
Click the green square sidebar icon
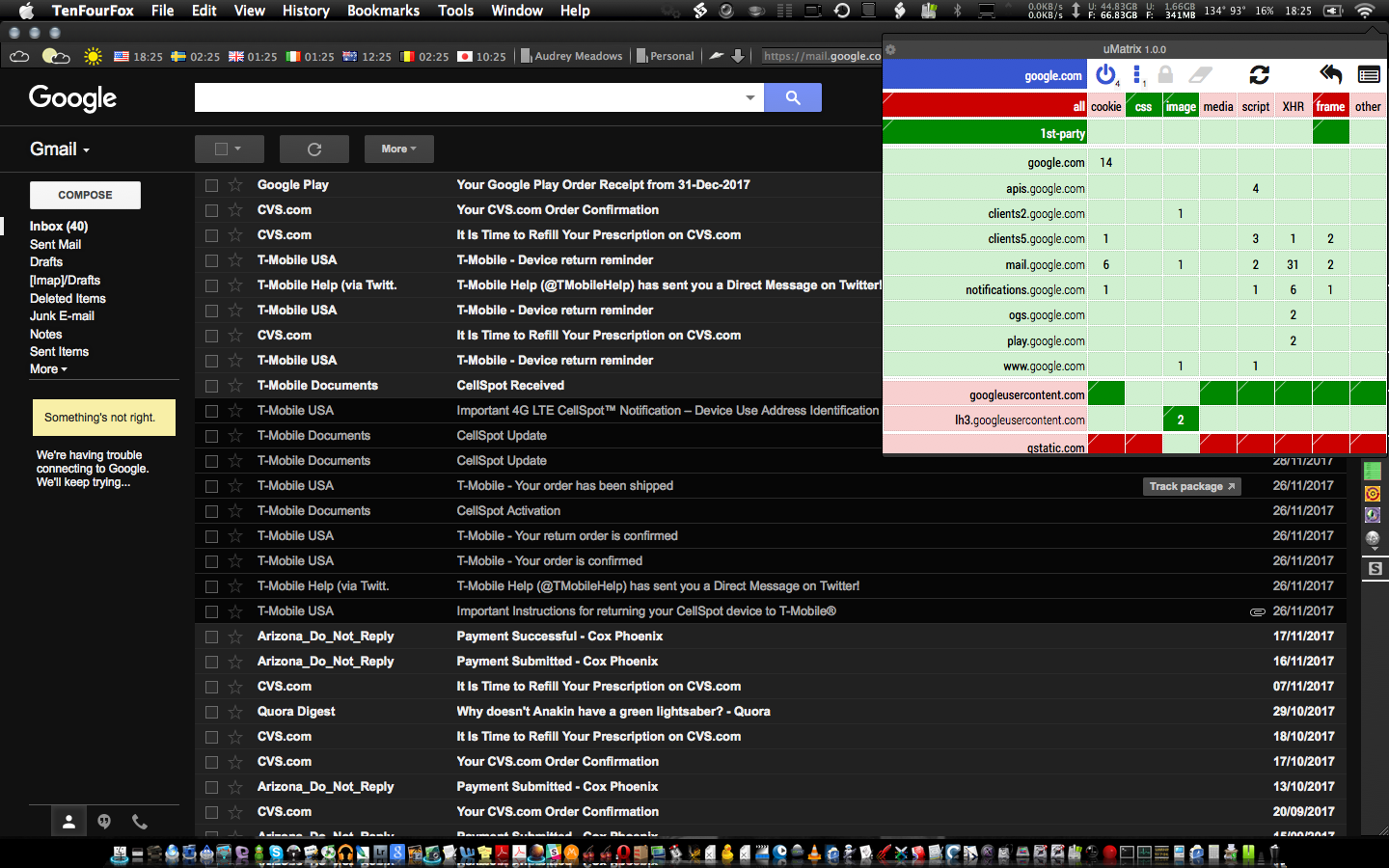(x=1373, y=472)
